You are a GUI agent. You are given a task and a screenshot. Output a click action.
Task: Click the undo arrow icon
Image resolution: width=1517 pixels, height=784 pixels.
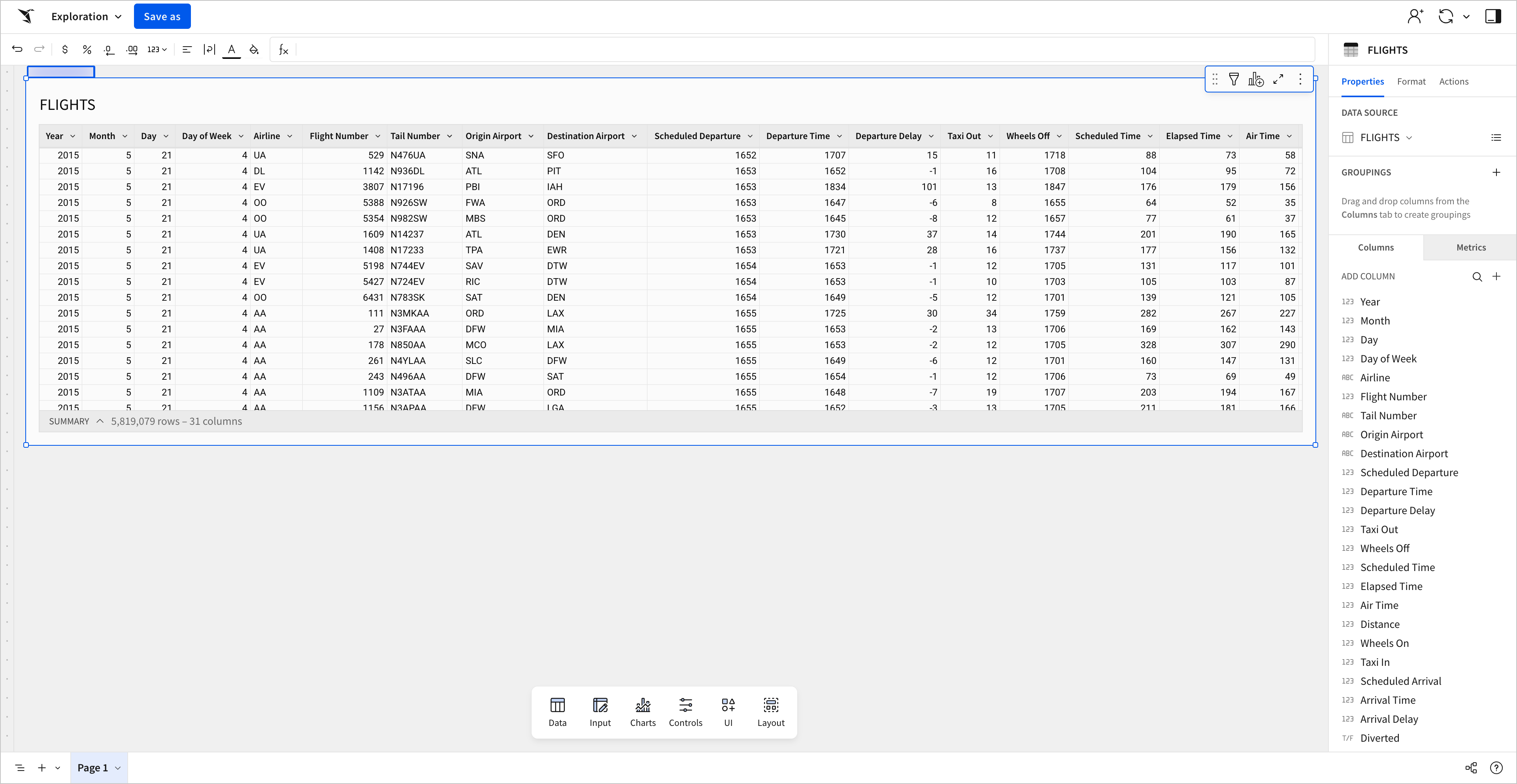click(x=17, y=49)
